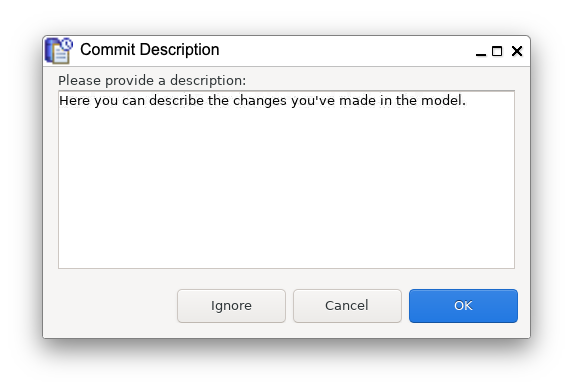Screen dimensions: 576x382
Task: Close the Commit Description dialog
Action: point(517,51)
